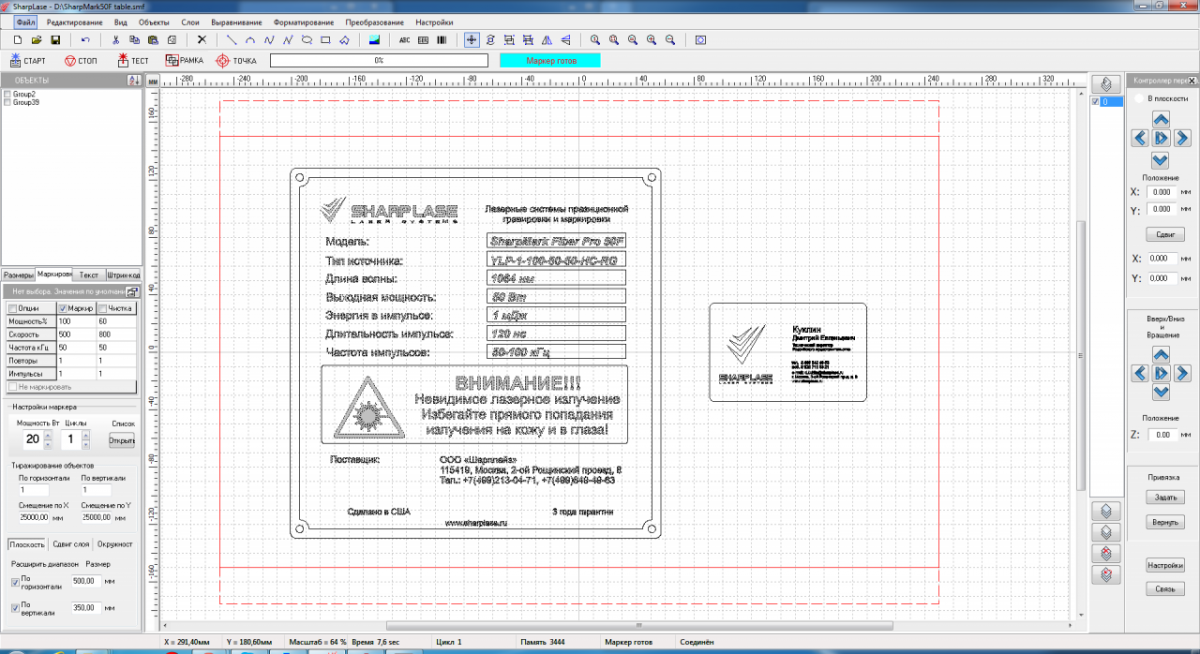The height and width of the screenshot is (654, 1200).
Task: Click the Открыть button
Action: [121, 440]
